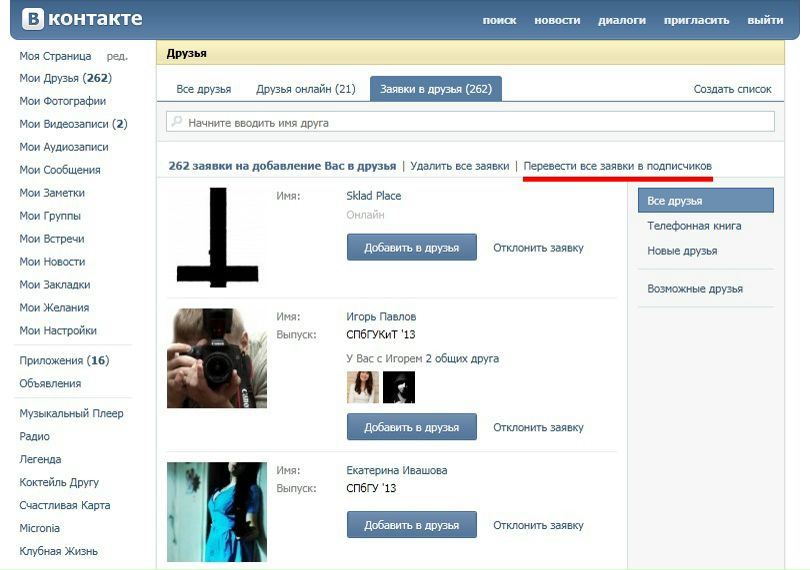Open Екатерина Ивашова's profile photo
810x570 pixels.
pyautogui.click(x=217, y=511)
